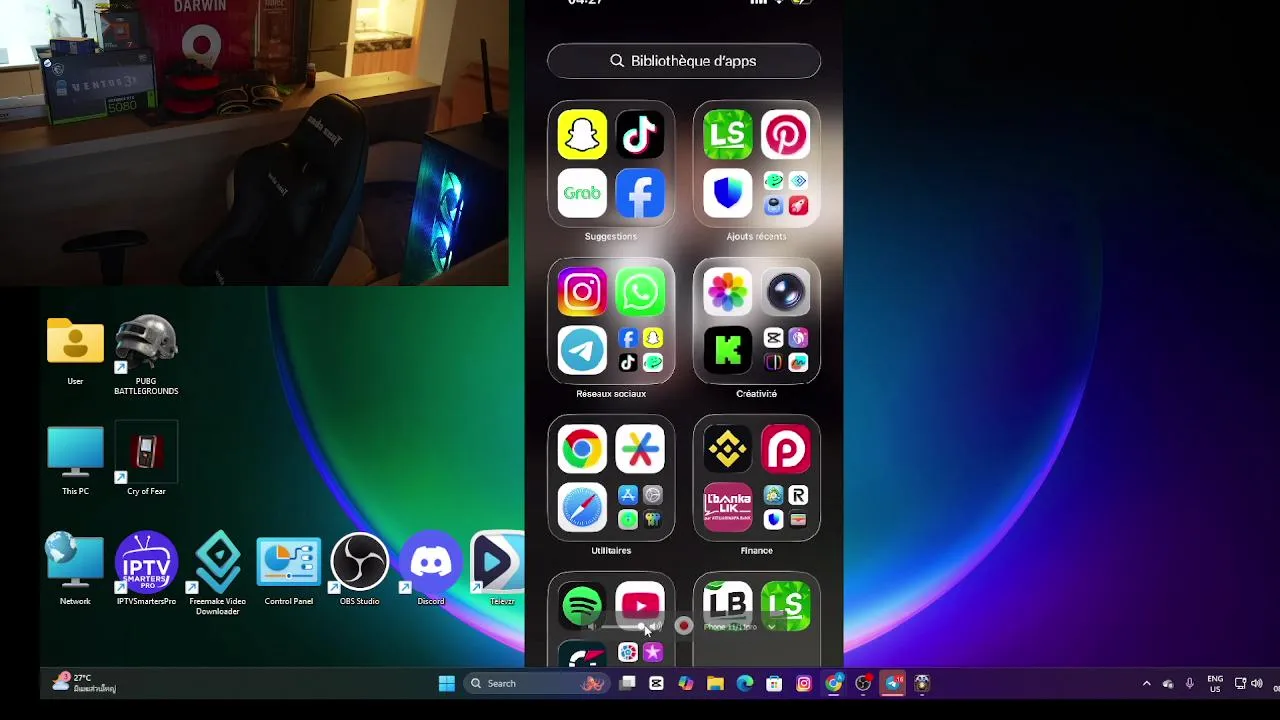Switch to OBS Studio in the taskbar
Viewport: 1280px width, 720px height.
tap(863, 683)
